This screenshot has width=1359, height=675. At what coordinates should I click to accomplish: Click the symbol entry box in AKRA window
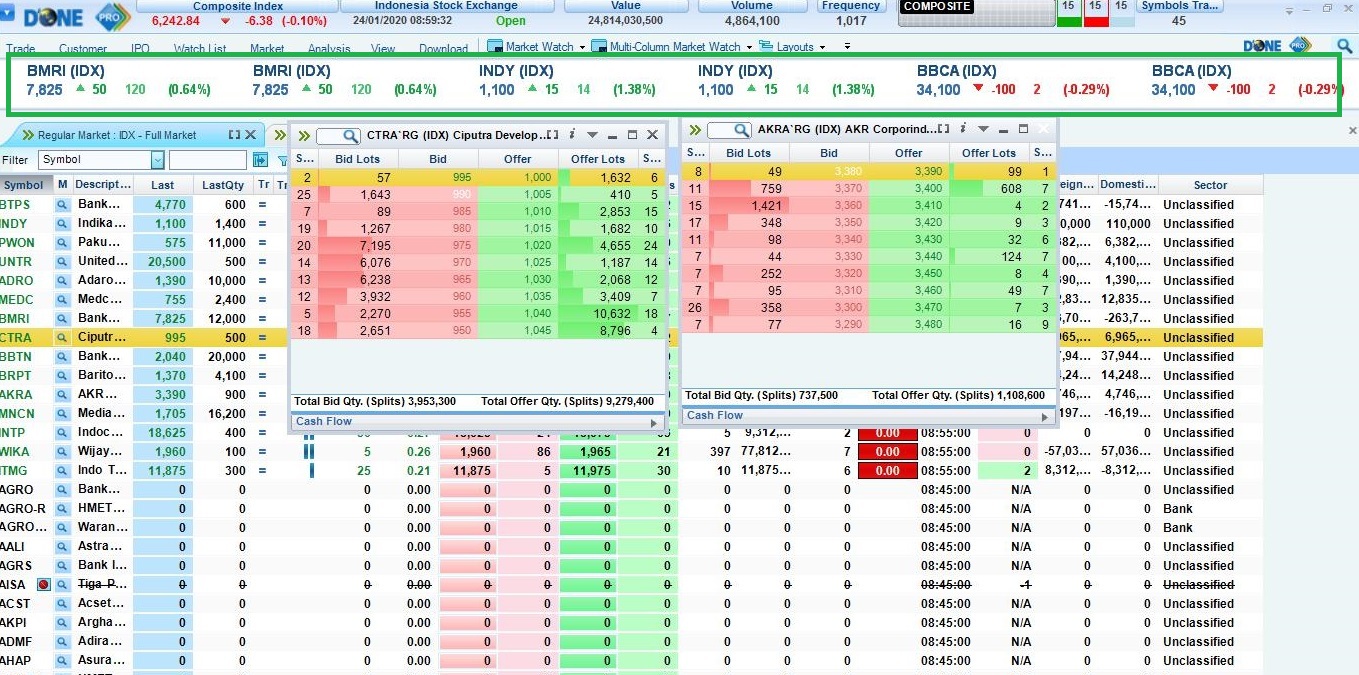click(x=729, y=131)
